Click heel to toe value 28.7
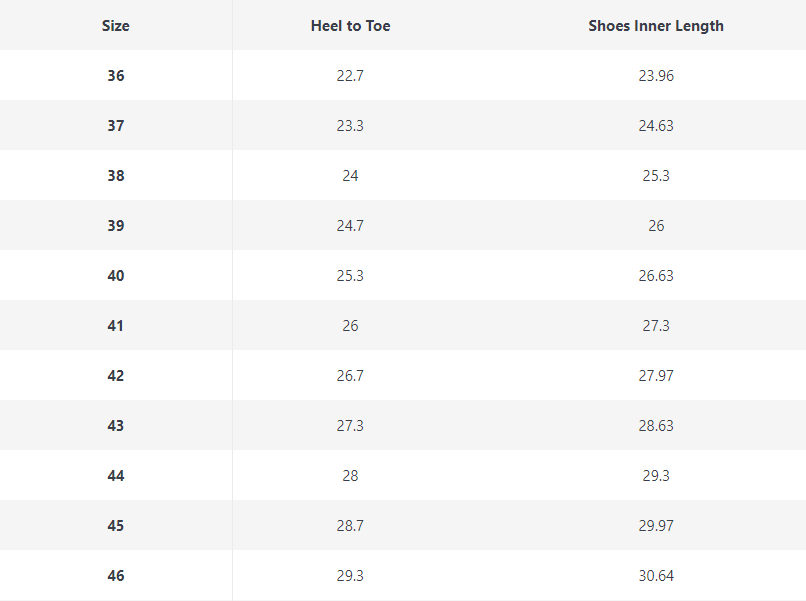Screen dimensions: 806x601 click(350, 526)
